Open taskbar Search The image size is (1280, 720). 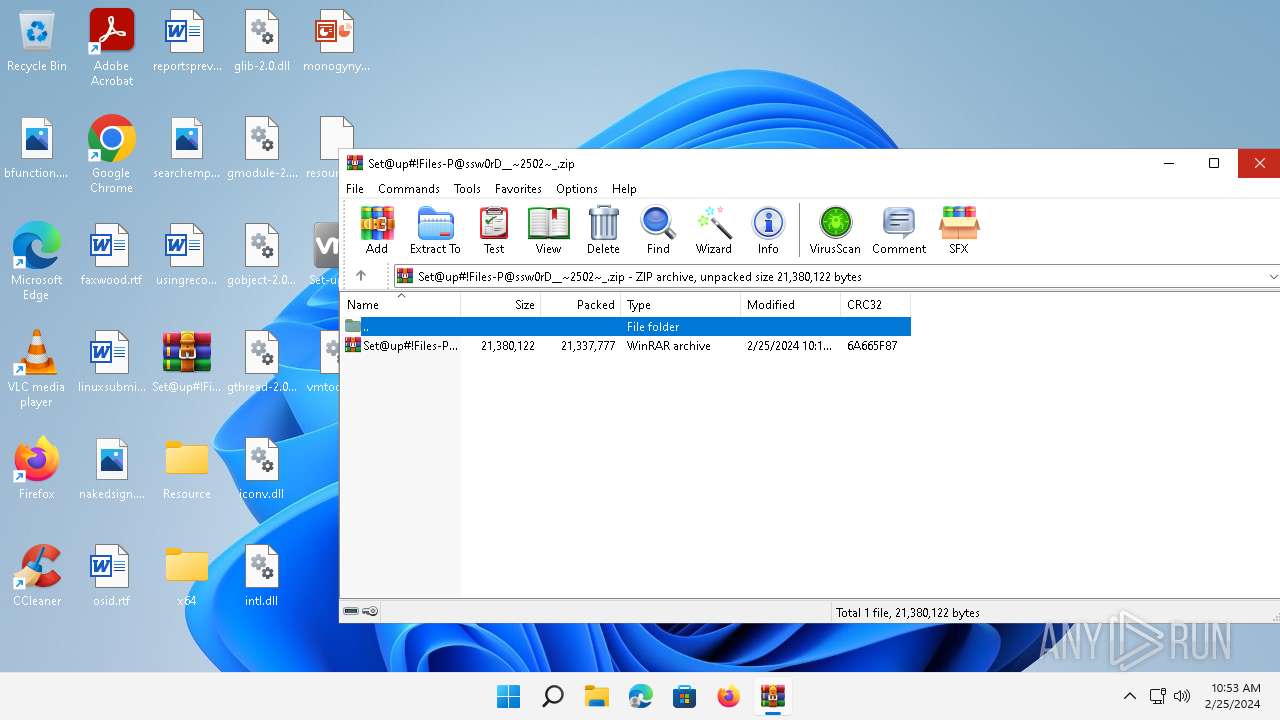(x=552, y=696)
